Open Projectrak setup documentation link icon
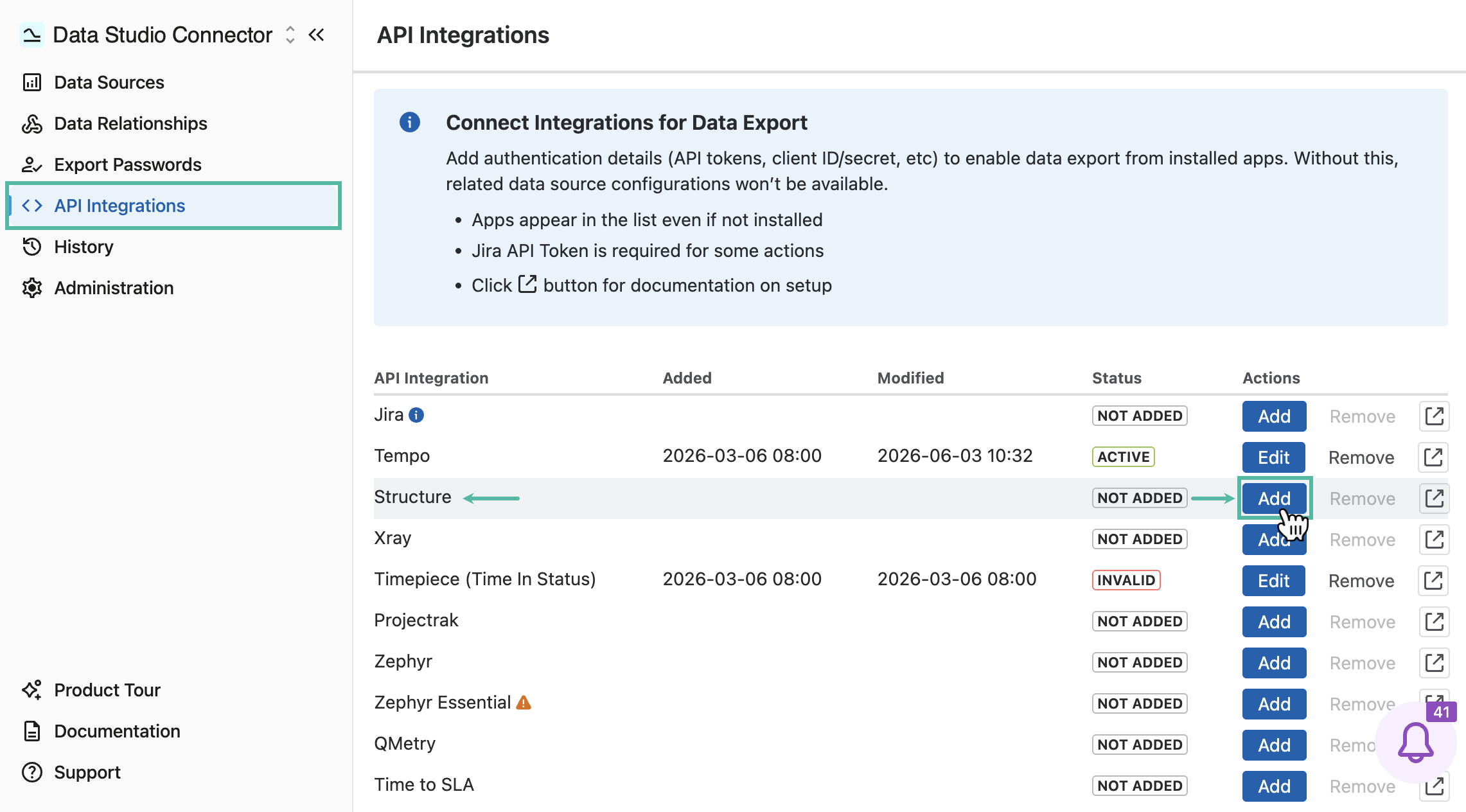The image size is (1466, 812). click(x=1434, y=622)
